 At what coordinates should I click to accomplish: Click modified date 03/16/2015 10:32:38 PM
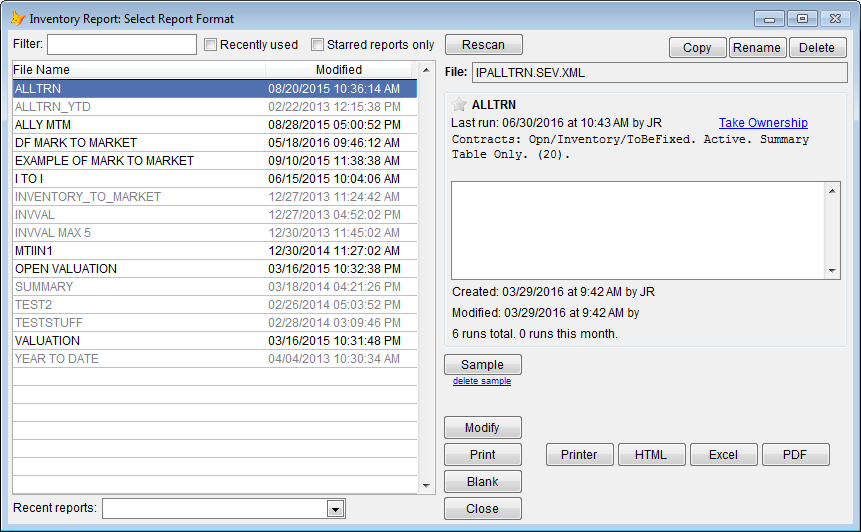pyautogui.click(x=334, y=268)
